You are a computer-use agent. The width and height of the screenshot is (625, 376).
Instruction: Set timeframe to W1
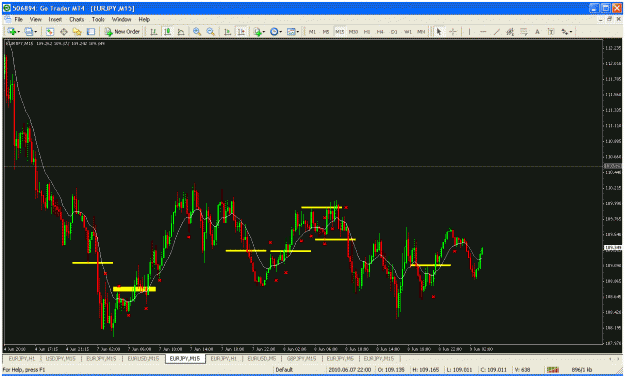click(408, 31)
